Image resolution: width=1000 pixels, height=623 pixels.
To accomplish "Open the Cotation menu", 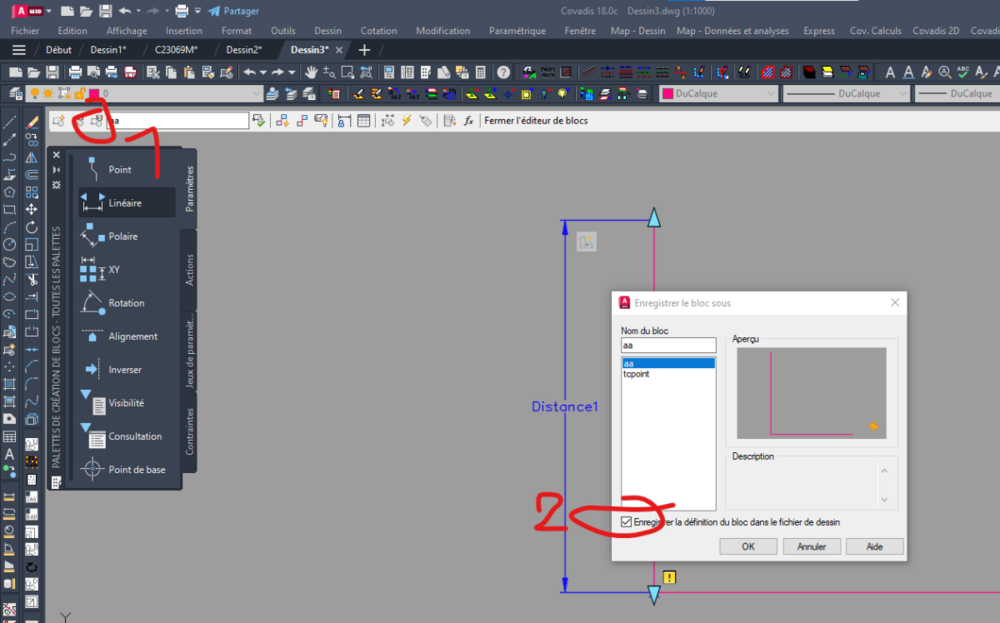I will pyautogui.click(x=378, y=31).
